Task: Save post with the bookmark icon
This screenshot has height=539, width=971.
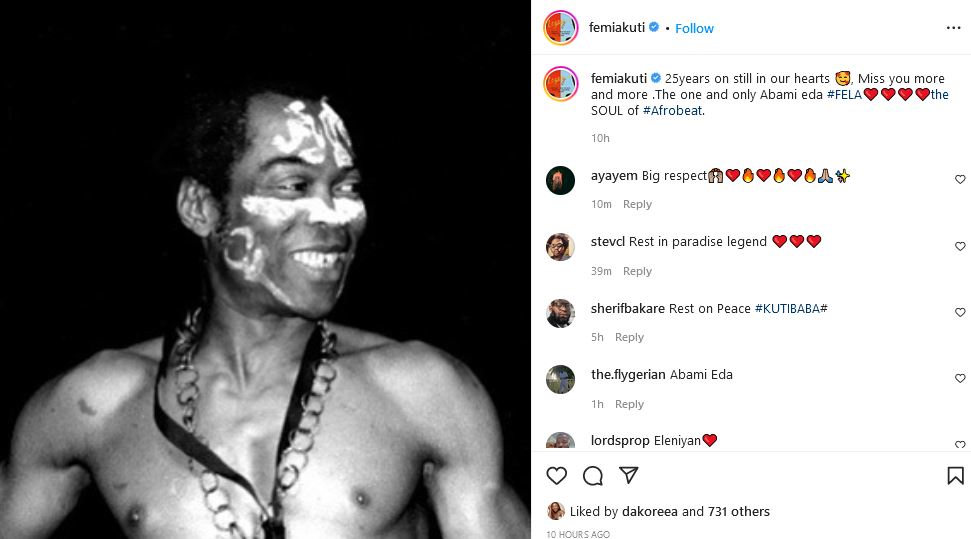Action: coord(955,476)
